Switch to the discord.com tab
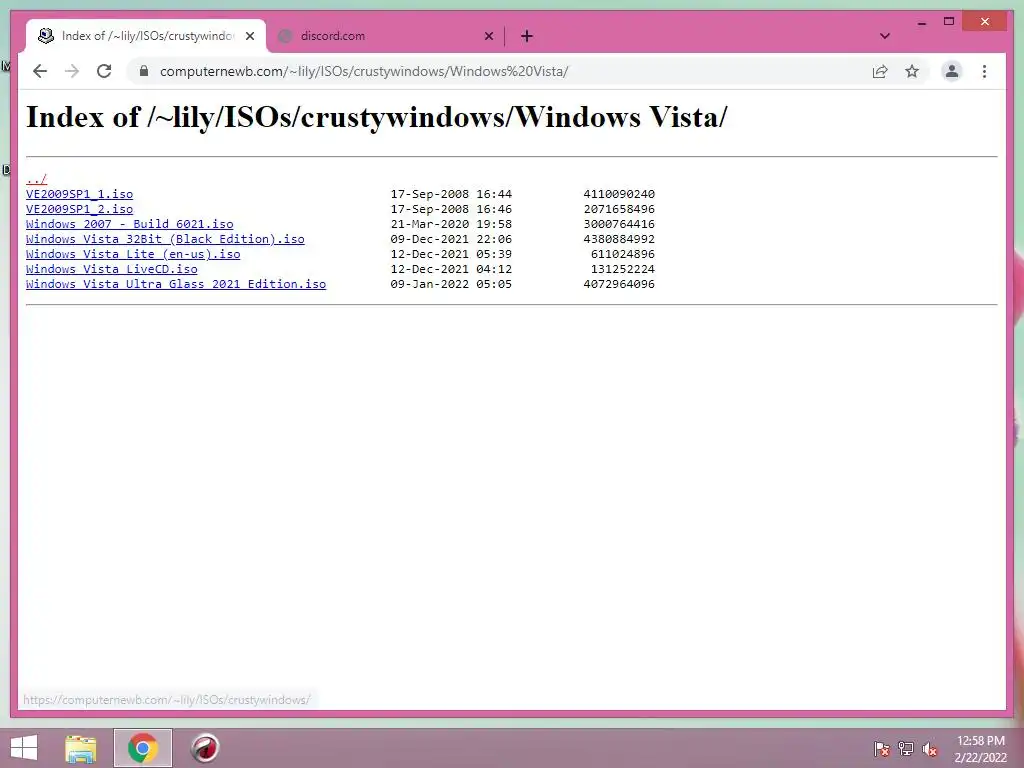 [385, 36]
